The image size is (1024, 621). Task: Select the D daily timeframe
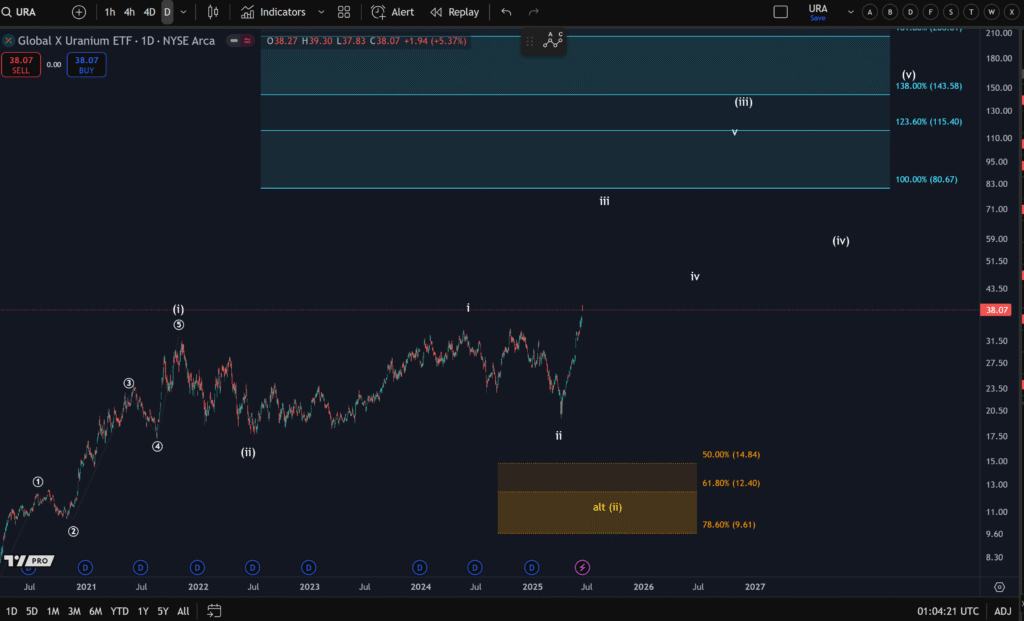pos(167,12)
